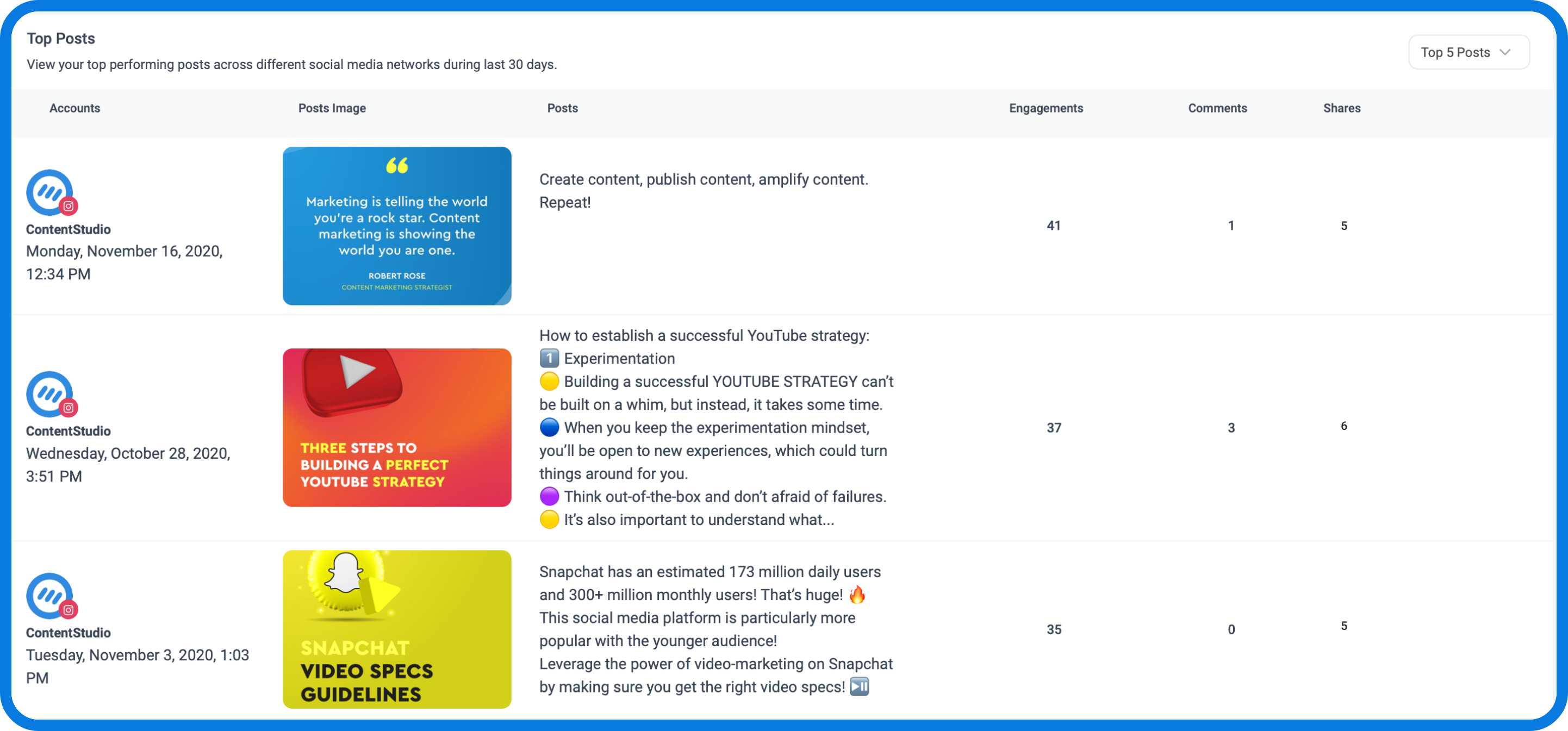
Task: Click the 'View your top performing posts' description
Action: [x=291, y=65]
